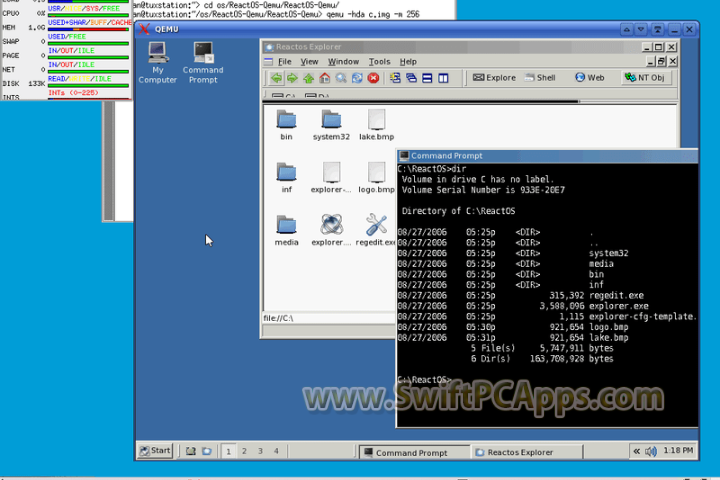Screen dimensions: 720x480
Task: Go forward with the green right arrow
Action: click(x=292, y=78)
